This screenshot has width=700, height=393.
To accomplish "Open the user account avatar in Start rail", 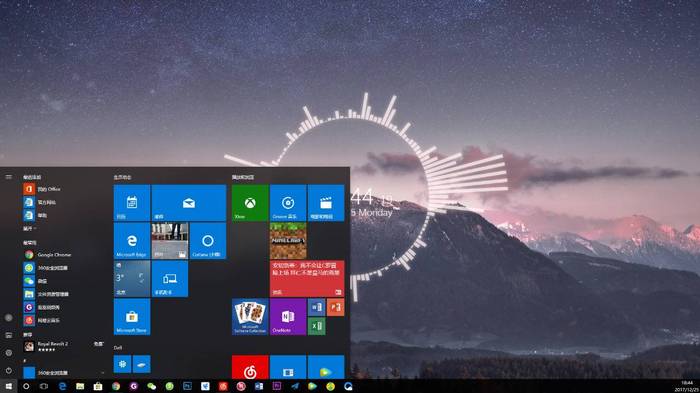I will 8,318.
